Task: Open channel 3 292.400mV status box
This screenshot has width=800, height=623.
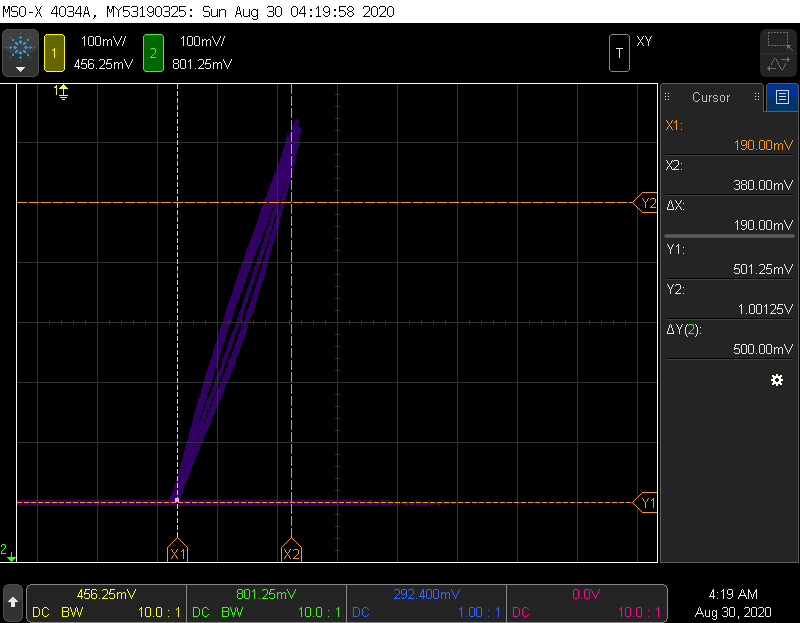Action: pos(425,602)
